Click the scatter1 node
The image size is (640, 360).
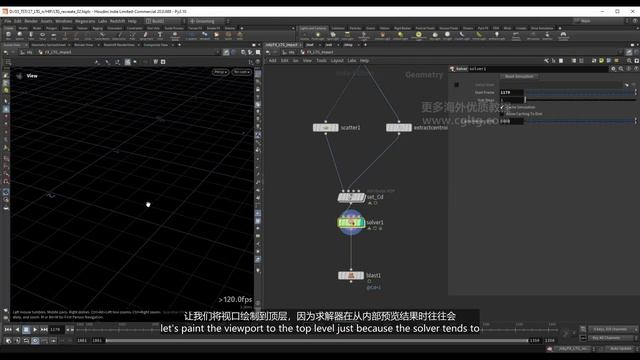pos(326,128)
